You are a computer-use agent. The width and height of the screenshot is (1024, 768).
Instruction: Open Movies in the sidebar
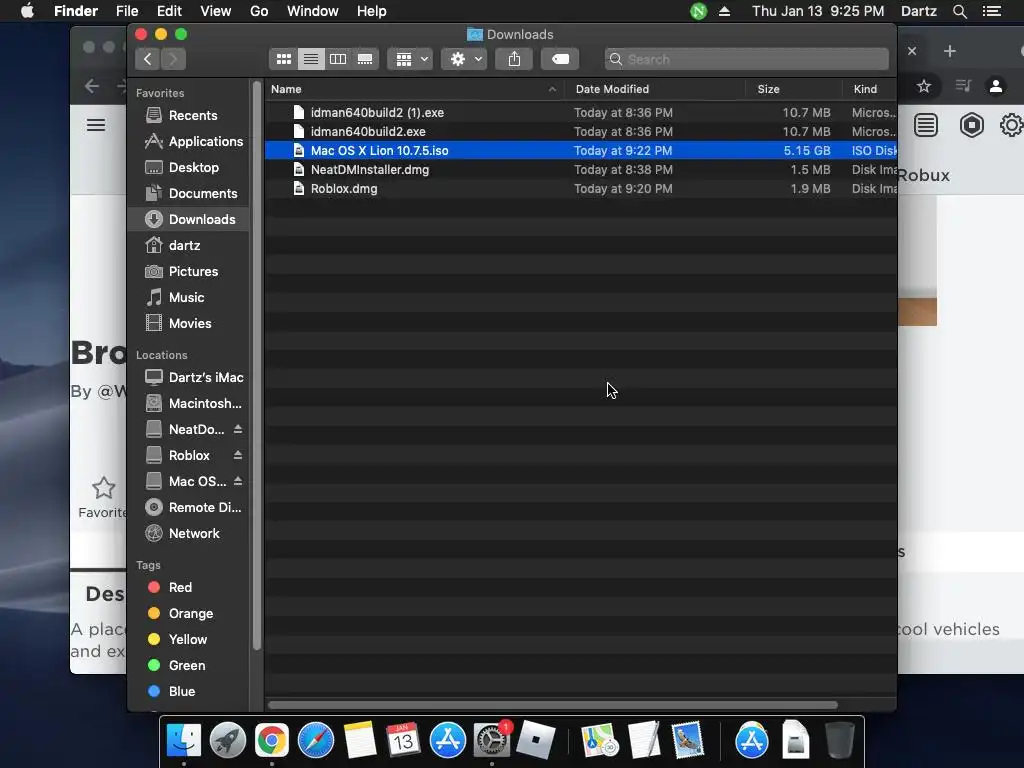[x=188, y=323]
